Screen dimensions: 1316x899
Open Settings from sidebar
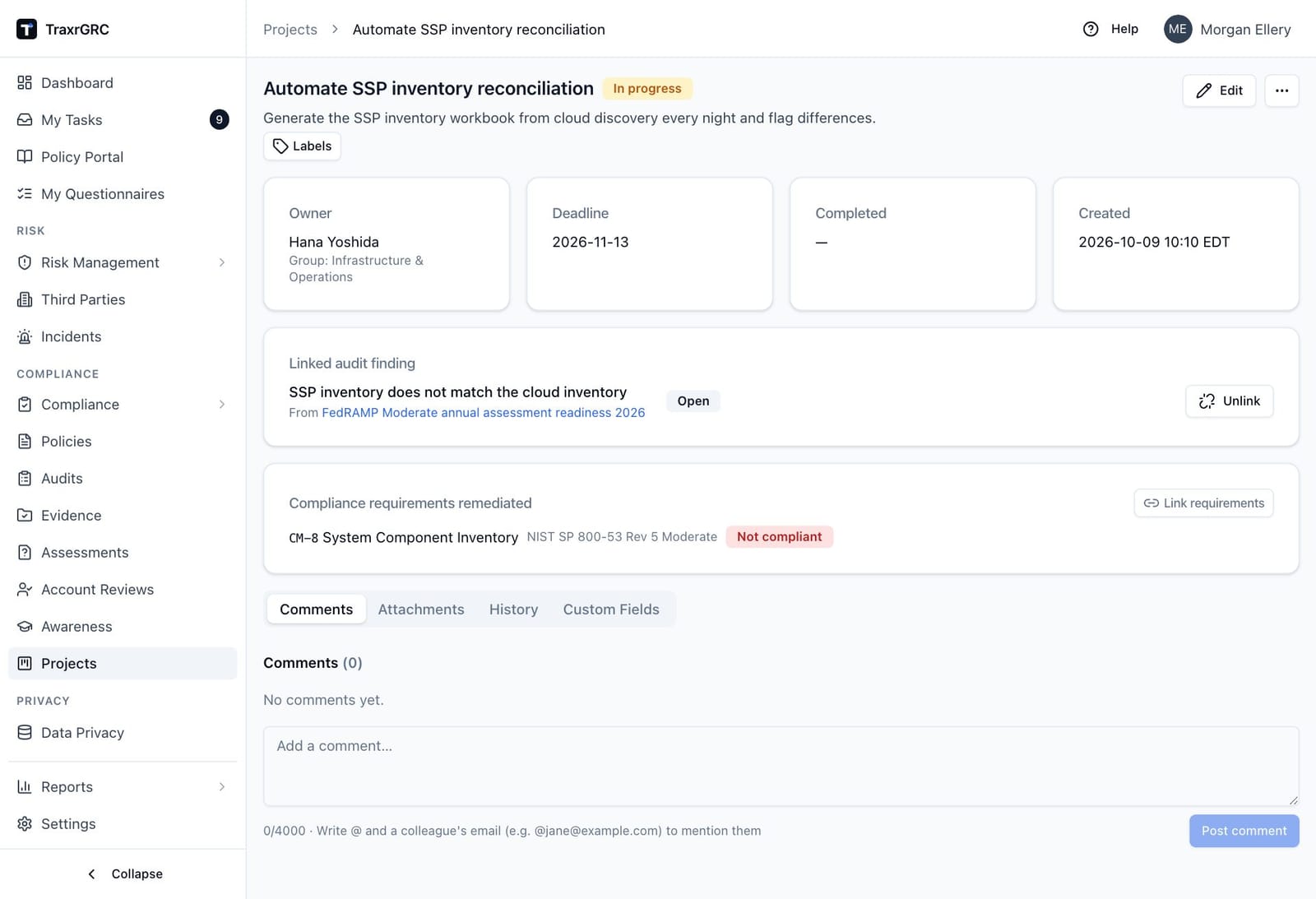click(123, 823)
